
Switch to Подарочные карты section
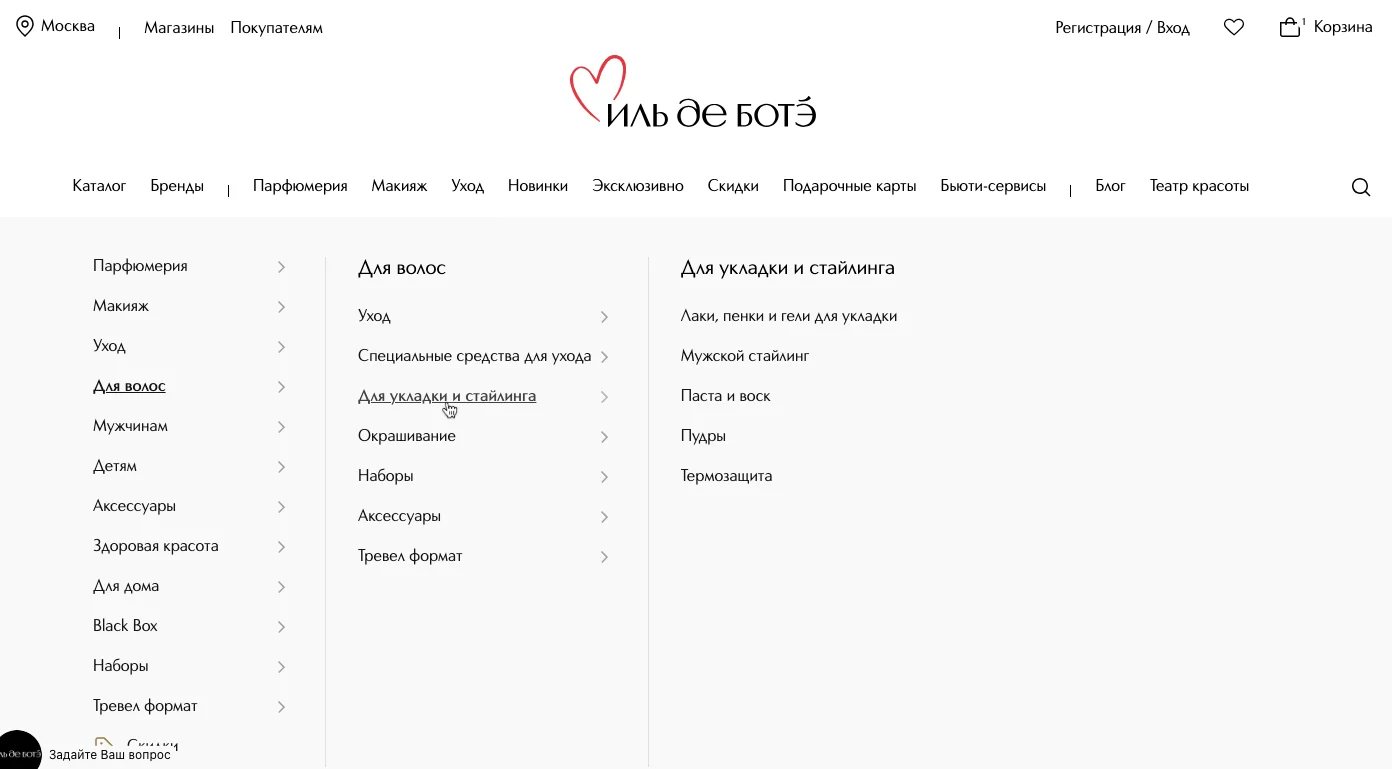[849, 186]
